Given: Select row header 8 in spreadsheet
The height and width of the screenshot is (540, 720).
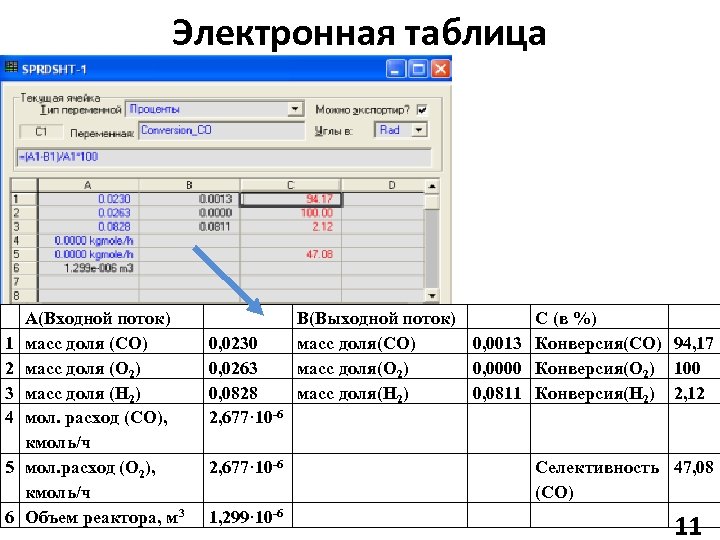Looking at the screenshot, I should coord(24,295).
